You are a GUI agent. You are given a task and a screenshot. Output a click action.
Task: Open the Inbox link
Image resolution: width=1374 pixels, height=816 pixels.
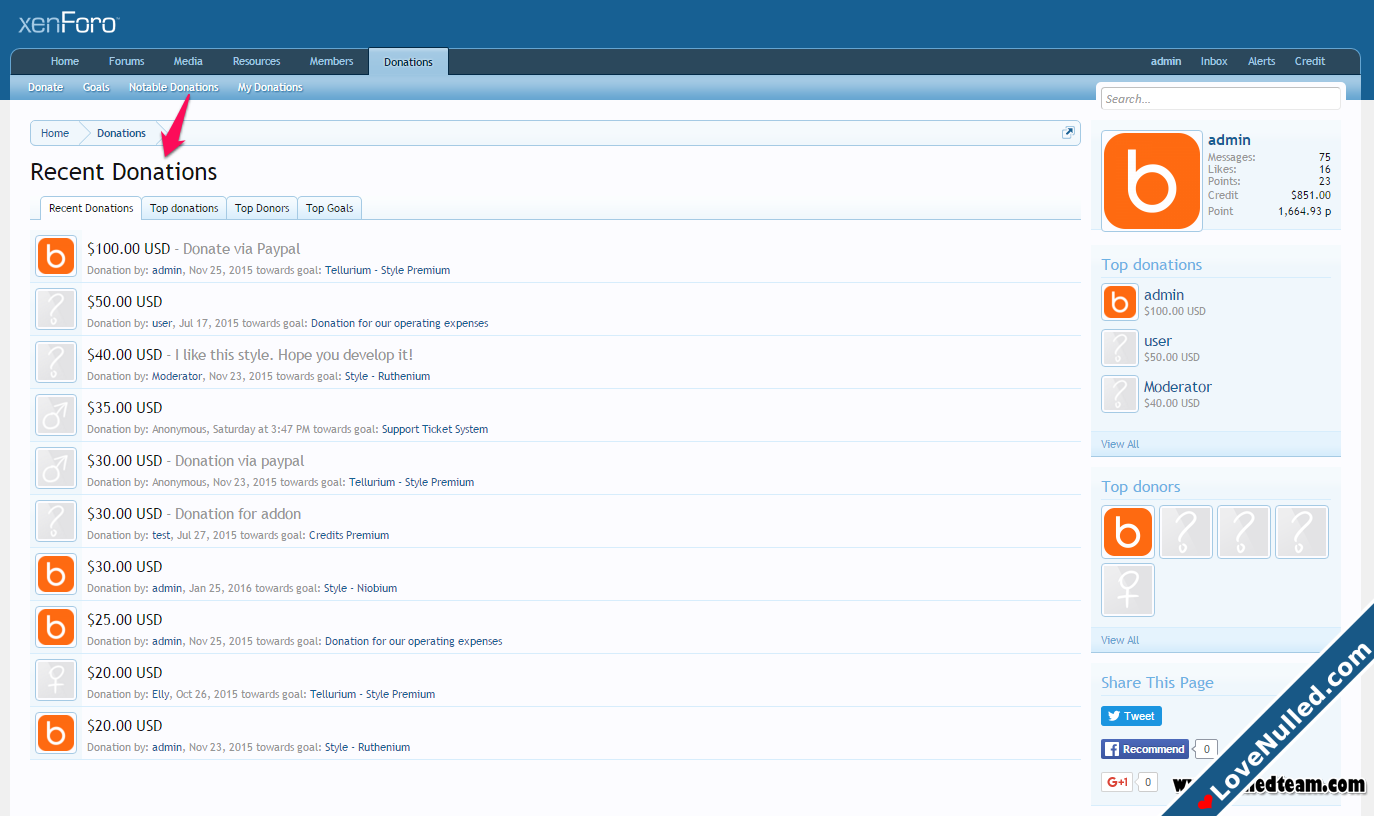click(x=1214, y=61)
